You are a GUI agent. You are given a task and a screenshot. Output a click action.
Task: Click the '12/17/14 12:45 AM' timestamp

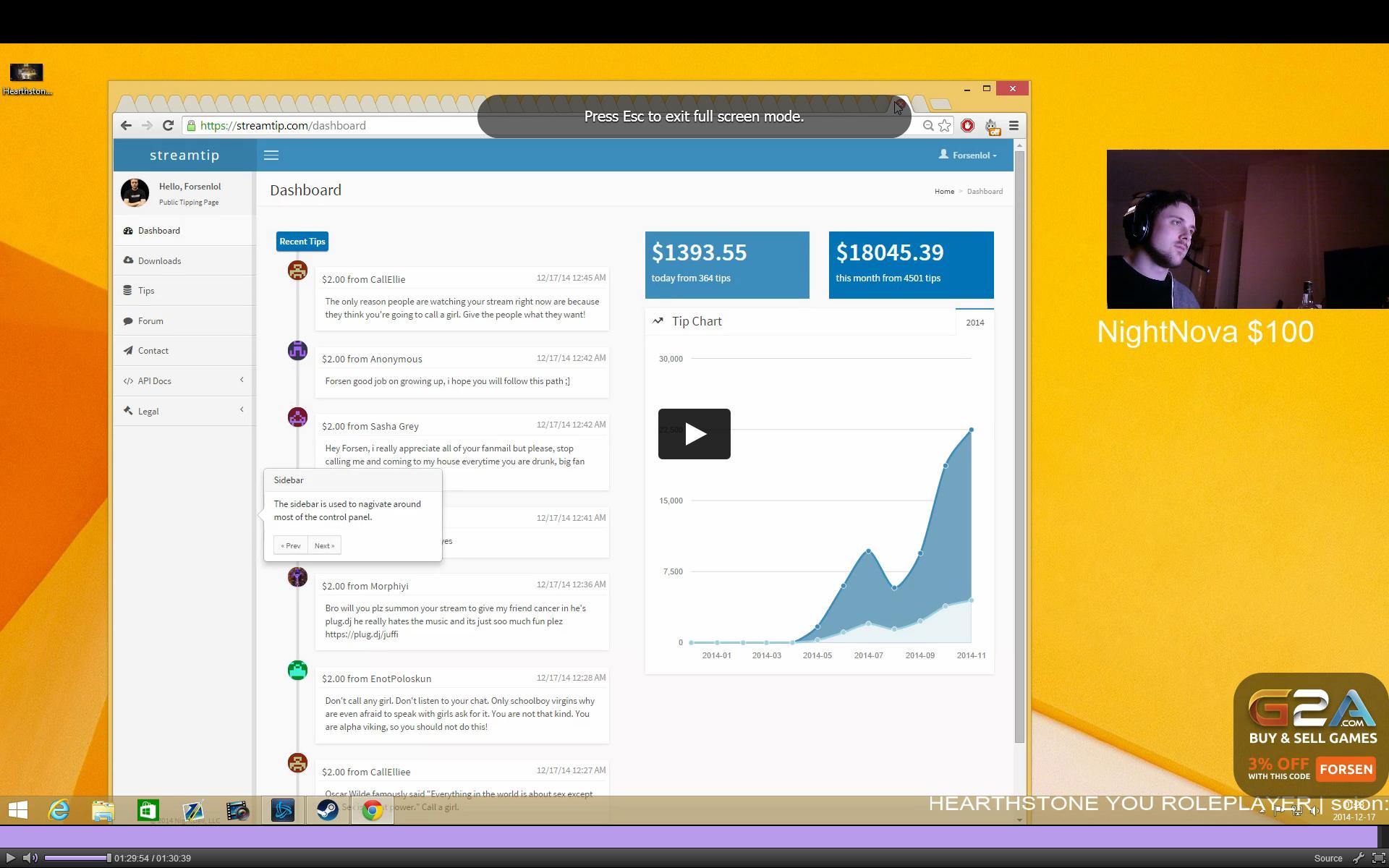(571, 278)
